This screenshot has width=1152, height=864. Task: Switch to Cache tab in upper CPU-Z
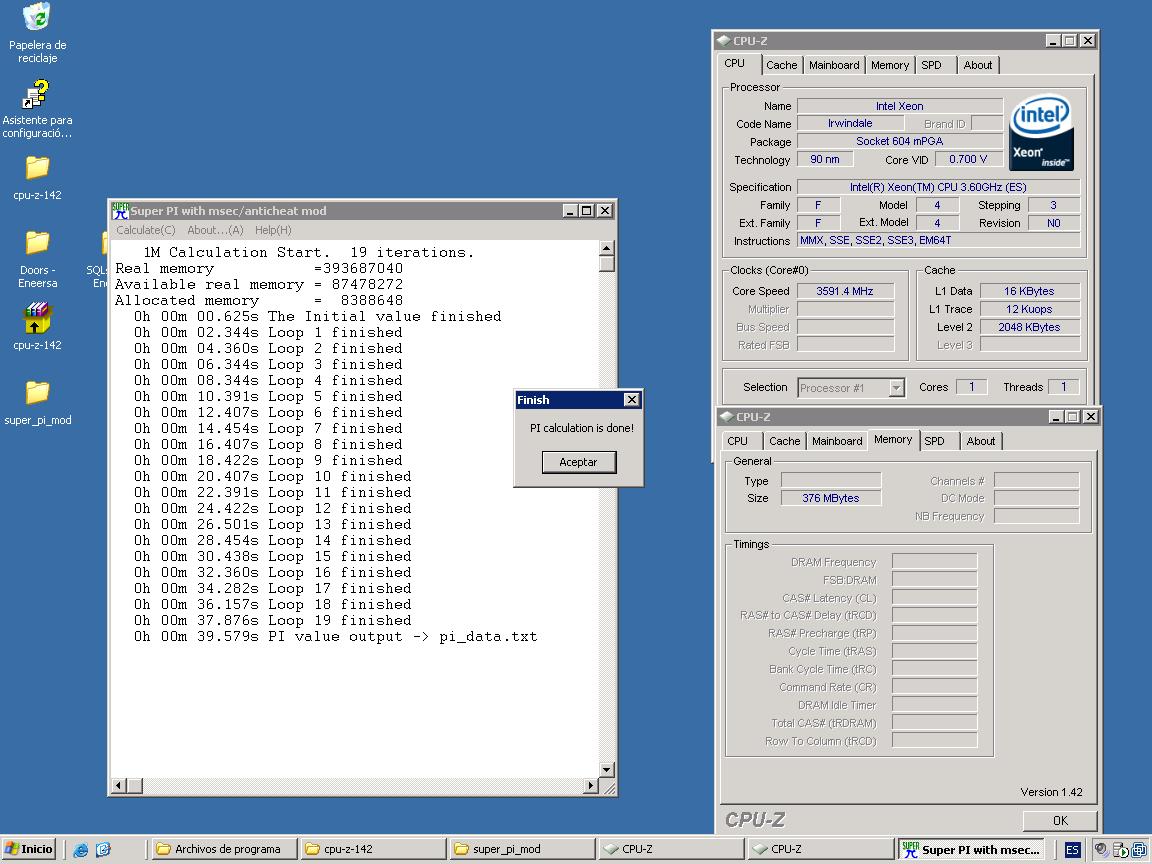tap(782, 65)
